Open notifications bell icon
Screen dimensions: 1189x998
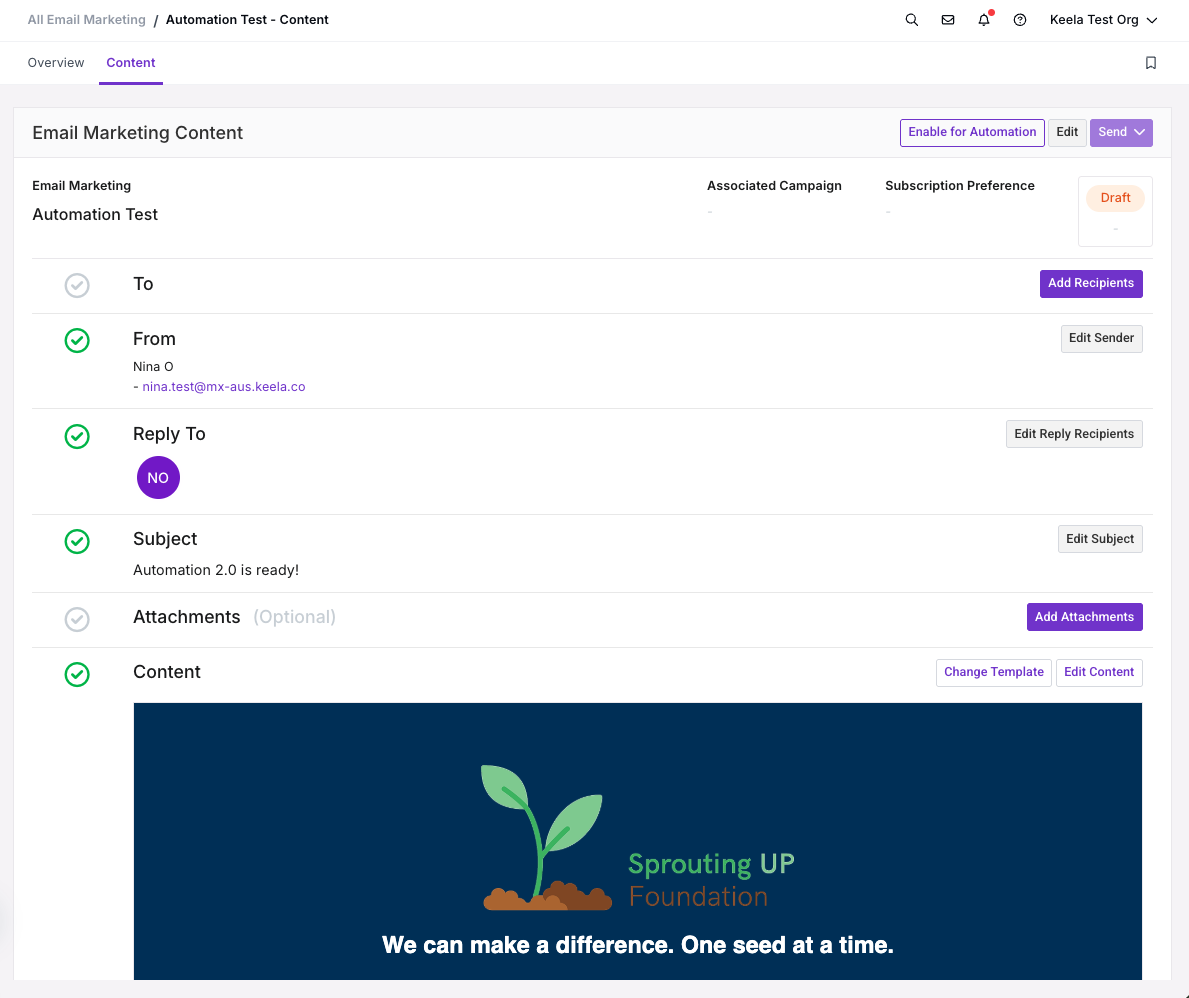(984, 20)
